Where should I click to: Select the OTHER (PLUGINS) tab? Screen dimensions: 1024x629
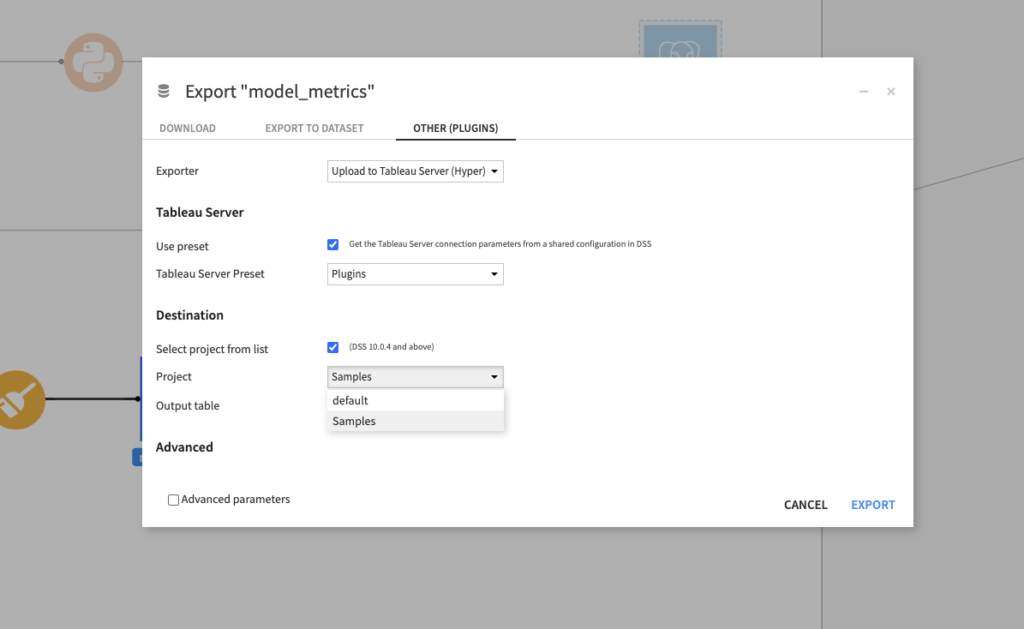click(x=455, y=128)
